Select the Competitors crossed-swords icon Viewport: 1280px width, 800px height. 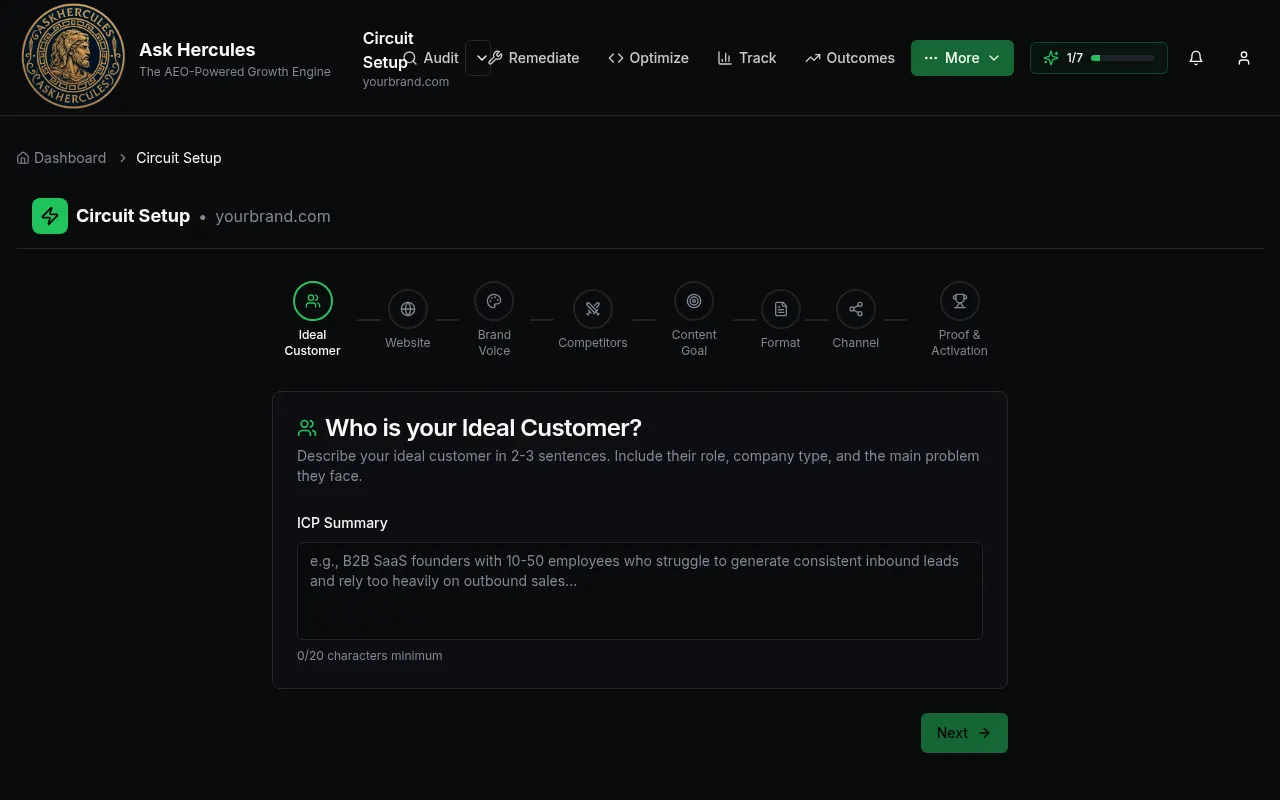point(593,309)
